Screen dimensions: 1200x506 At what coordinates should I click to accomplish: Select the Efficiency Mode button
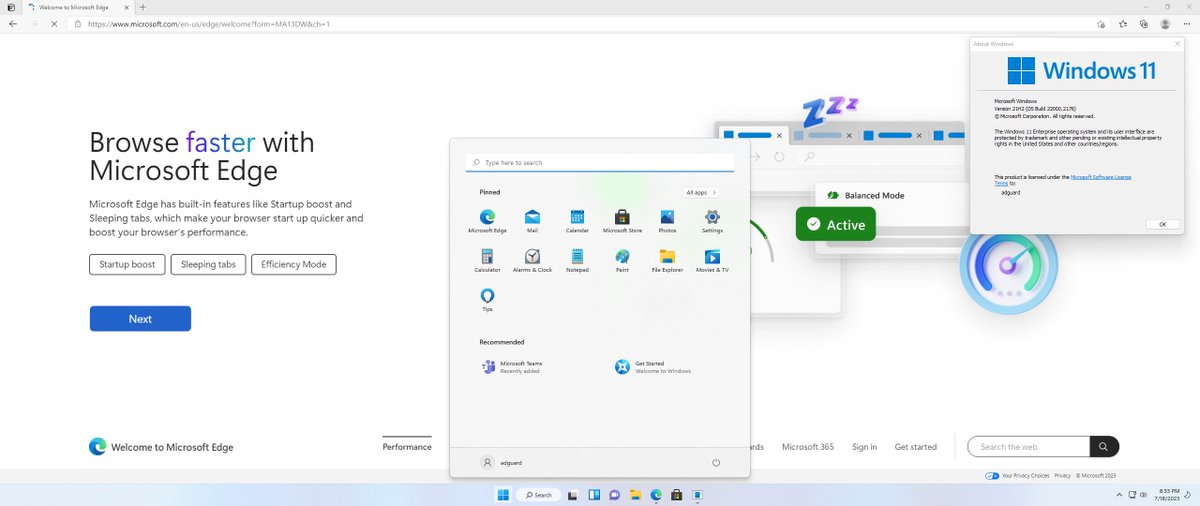pos(294,264)
